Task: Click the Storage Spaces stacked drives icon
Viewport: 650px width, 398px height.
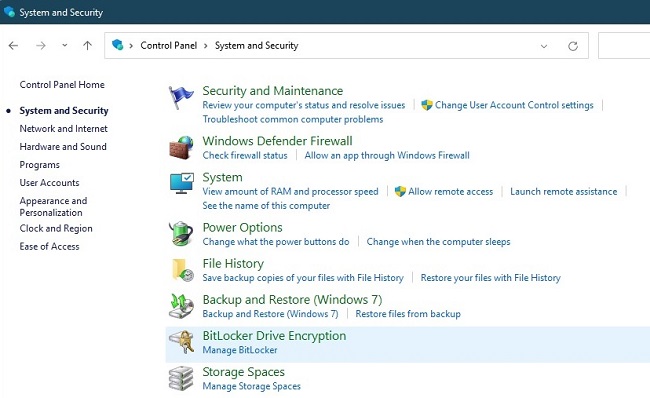Action: 181,378
